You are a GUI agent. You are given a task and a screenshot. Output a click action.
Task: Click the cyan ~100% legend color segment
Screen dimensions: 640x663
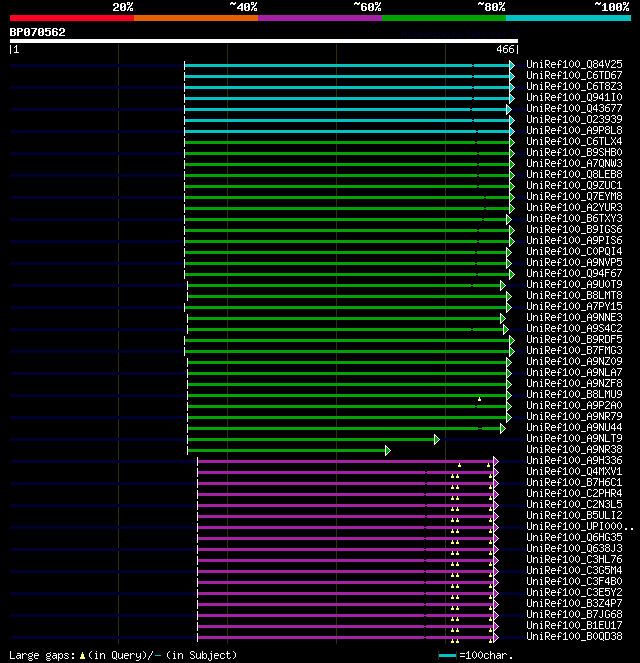pyautogui.click(x=568, y=18)
